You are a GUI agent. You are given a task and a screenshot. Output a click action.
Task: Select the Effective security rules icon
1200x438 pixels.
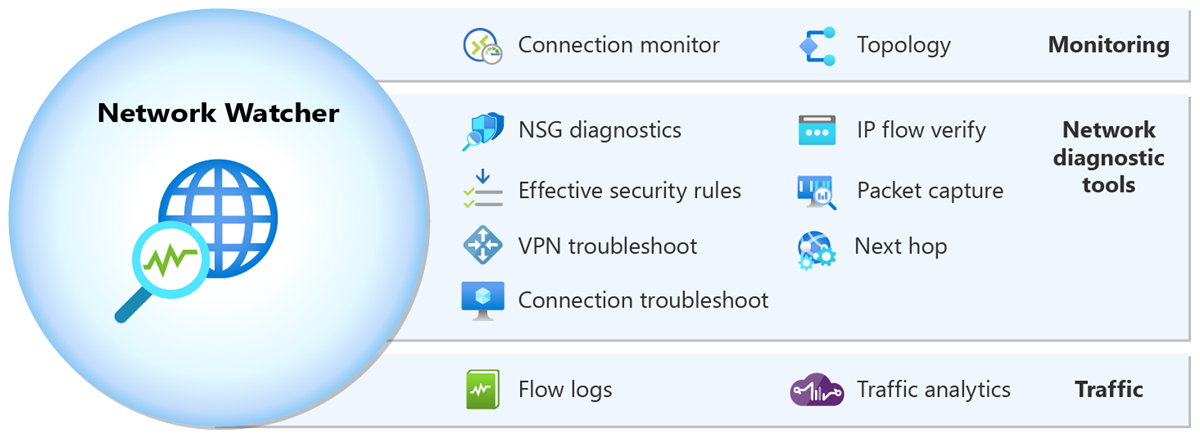tap(482, 190)
